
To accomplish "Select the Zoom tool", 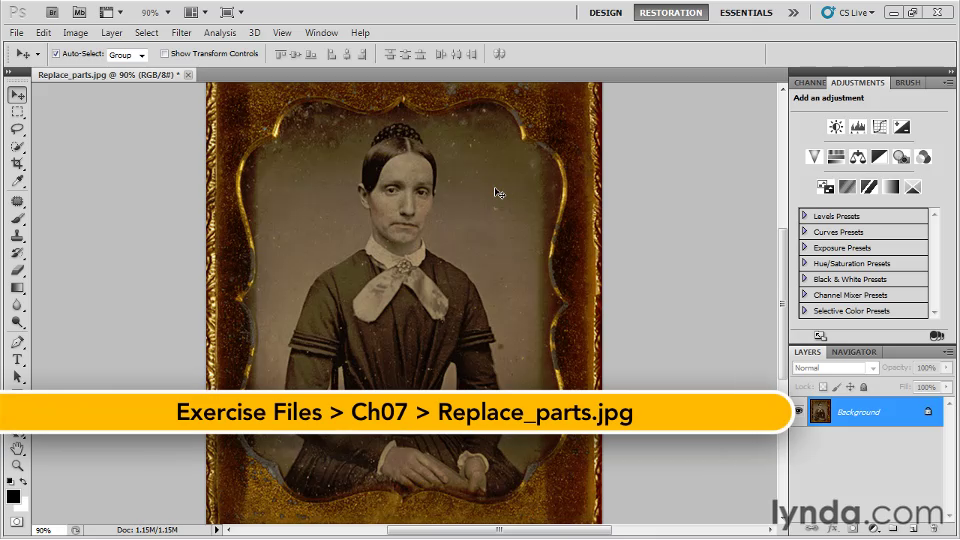I will click(x=17, y=465).
